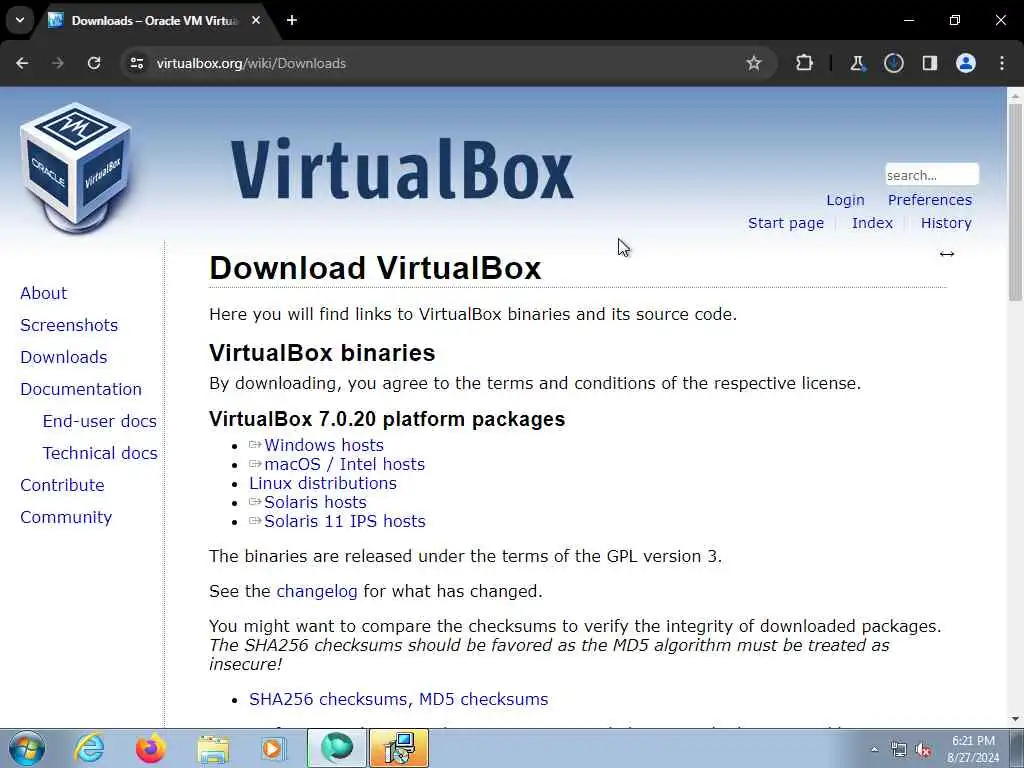
Task: Switch to the teal browser taskbar icon
Action: point(337,748)
